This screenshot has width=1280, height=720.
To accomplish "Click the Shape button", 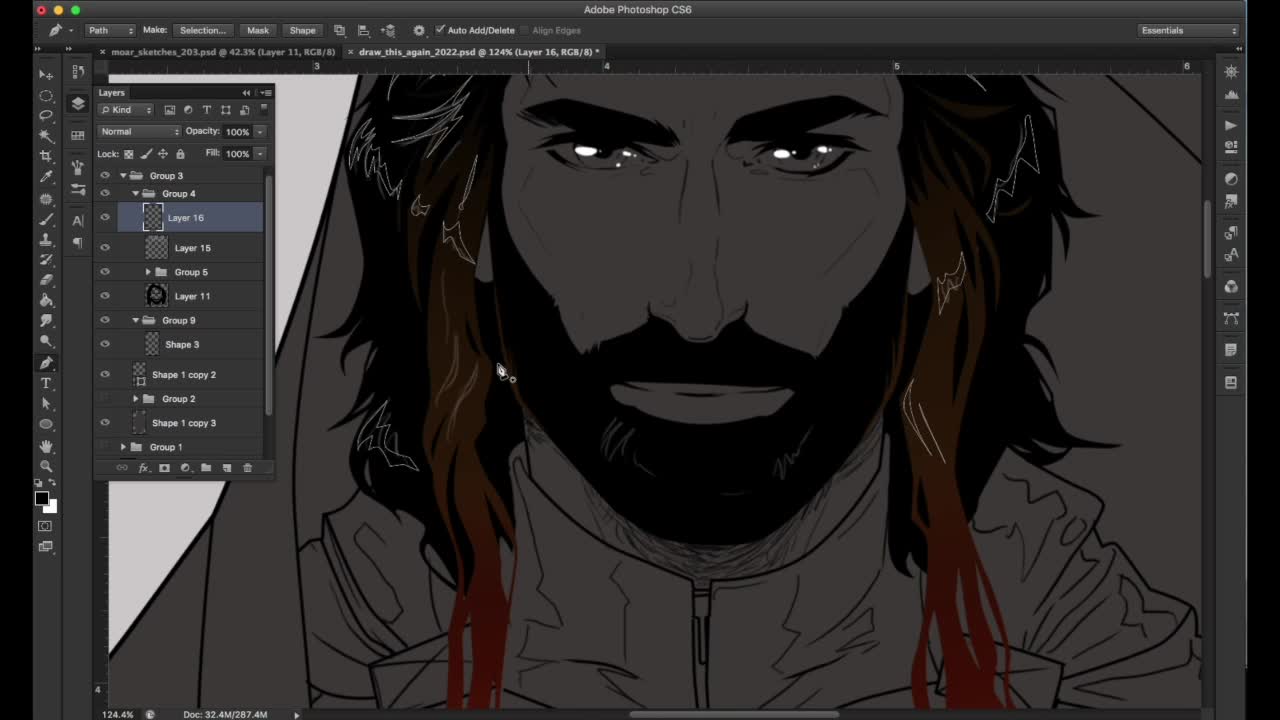I will pos(302,30).
